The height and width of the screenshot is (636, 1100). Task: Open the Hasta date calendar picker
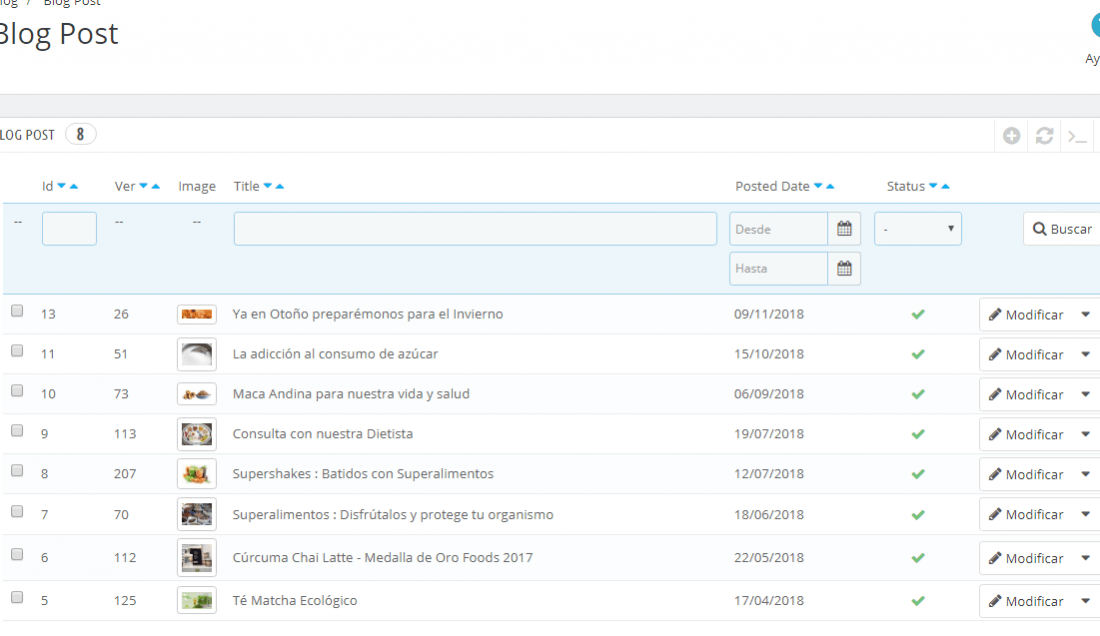(x=844, y=268)
